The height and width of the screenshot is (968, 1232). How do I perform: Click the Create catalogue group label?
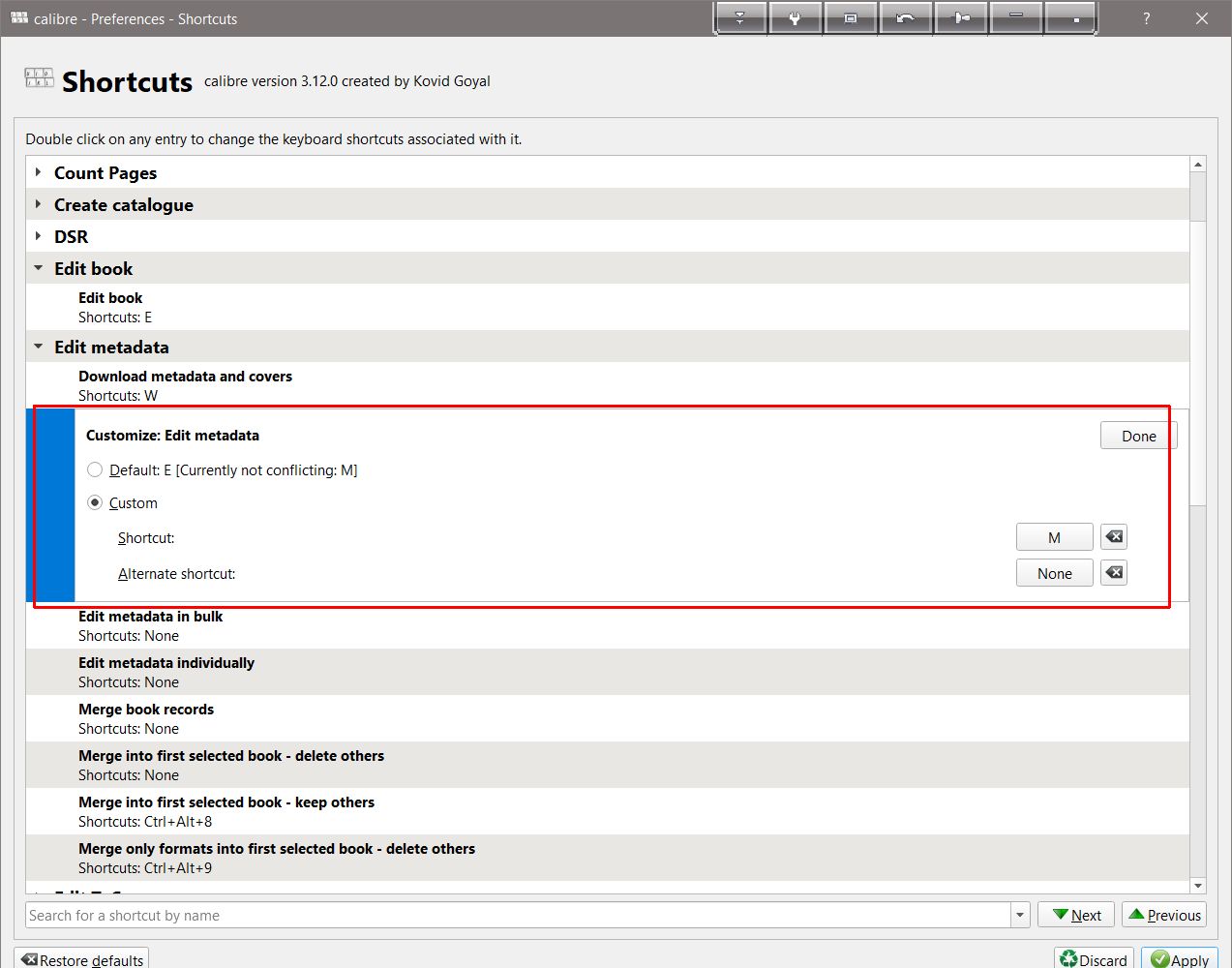tap(124, 204)
